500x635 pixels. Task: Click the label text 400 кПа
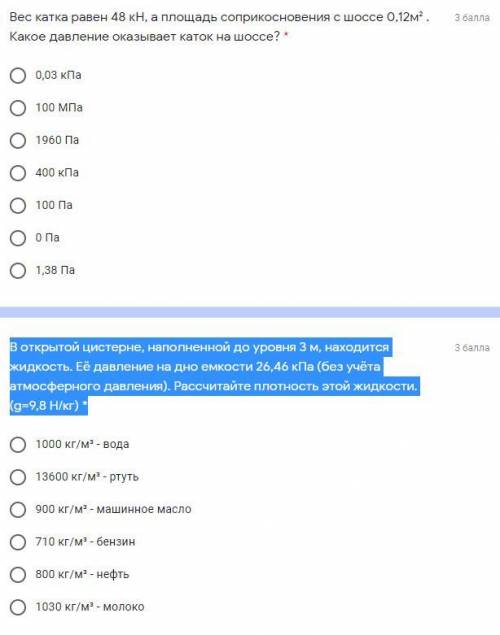tap(57, 173)
